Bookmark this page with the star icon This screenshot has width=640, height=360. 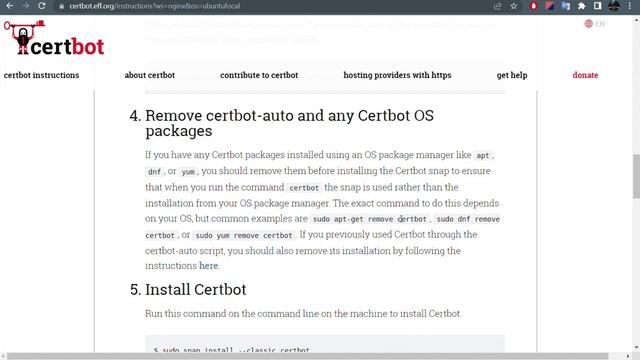513,6
